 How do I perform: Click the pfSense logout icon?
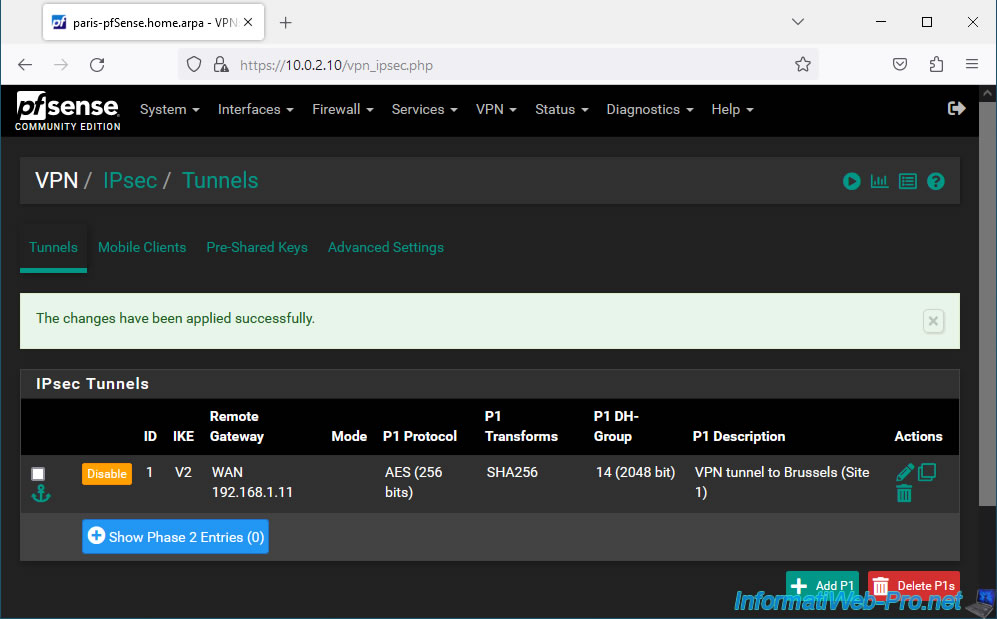[x=956, y=109]
